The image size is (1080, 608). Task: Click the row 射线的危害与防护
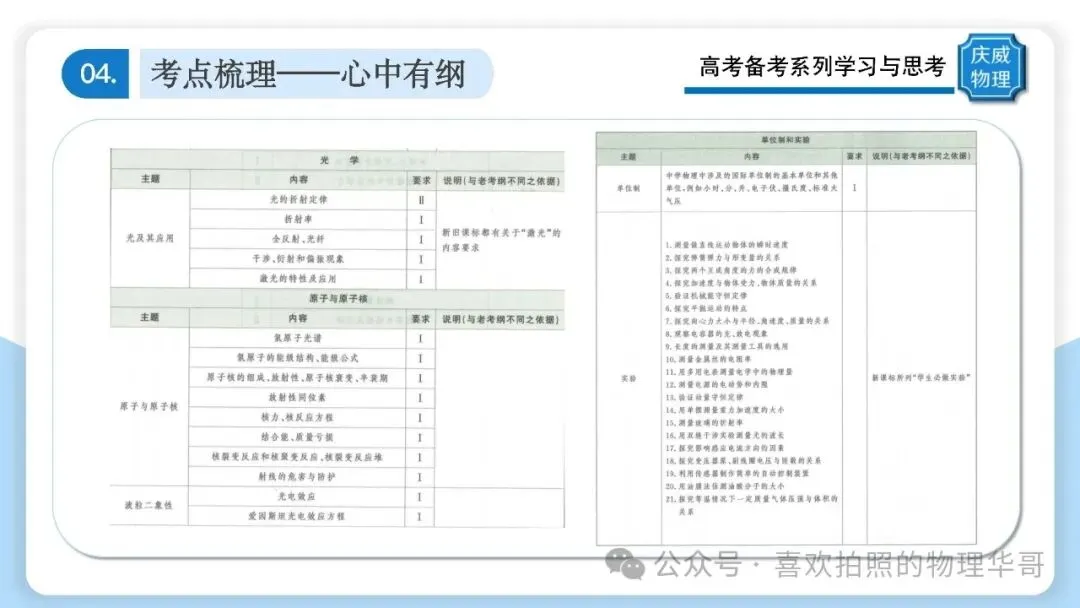point(298,476)
